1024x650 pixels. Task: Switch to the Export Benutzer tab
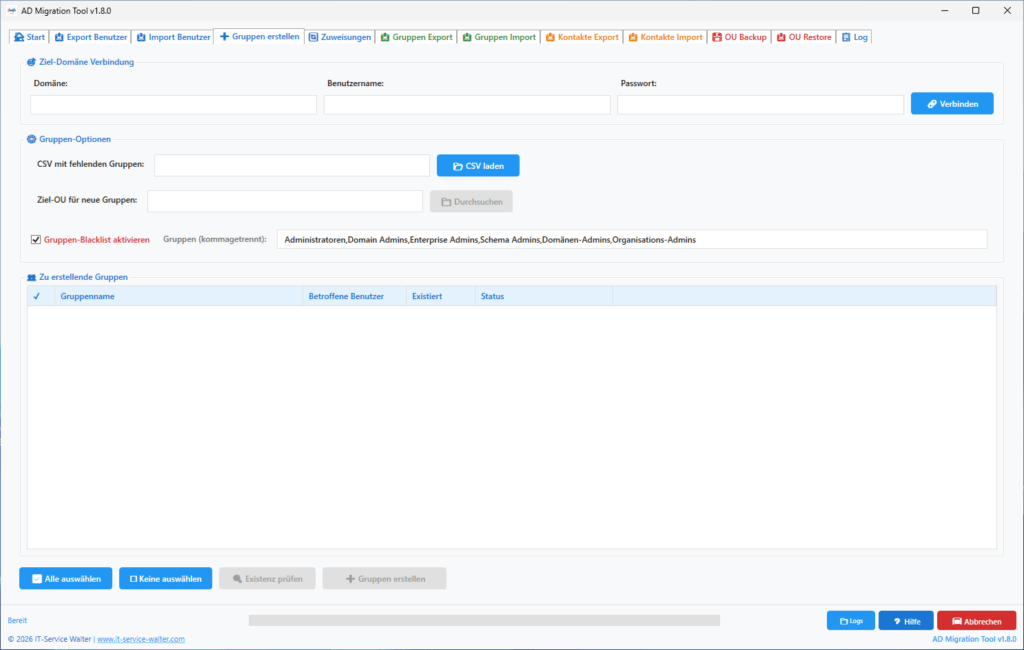click(x=91, y=37)
